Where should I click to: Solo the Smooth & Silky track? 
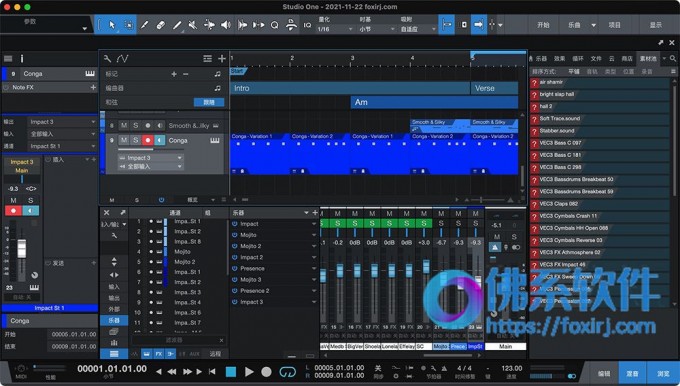136,125
